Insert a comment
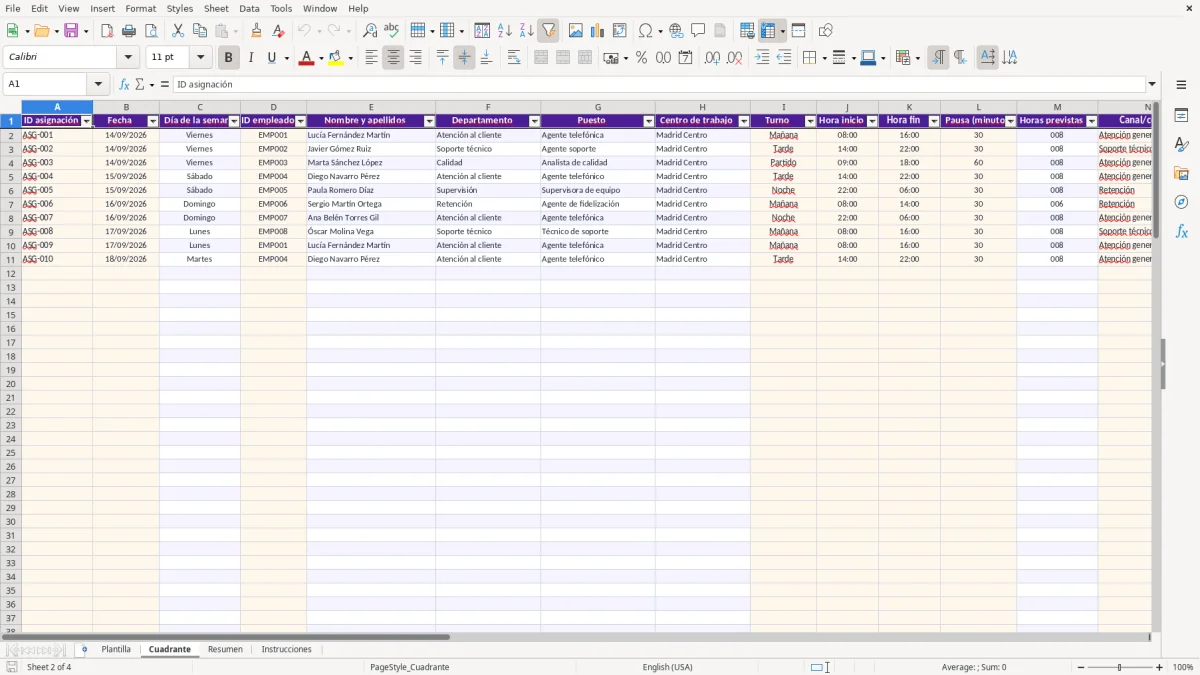This screenshot has height=675, width=1200. (698, 30)
